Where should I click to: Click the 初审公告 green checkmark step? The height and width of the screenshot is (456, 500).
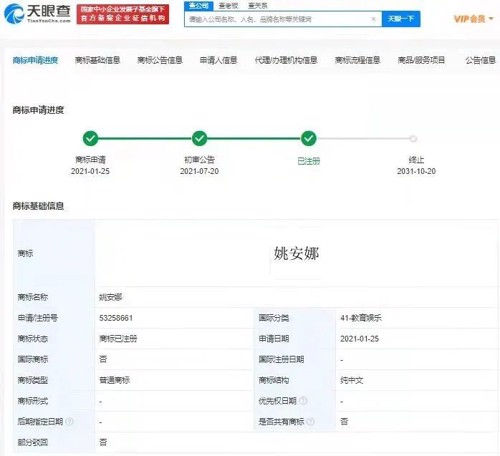pyautogui.click(x=199, y=138)
